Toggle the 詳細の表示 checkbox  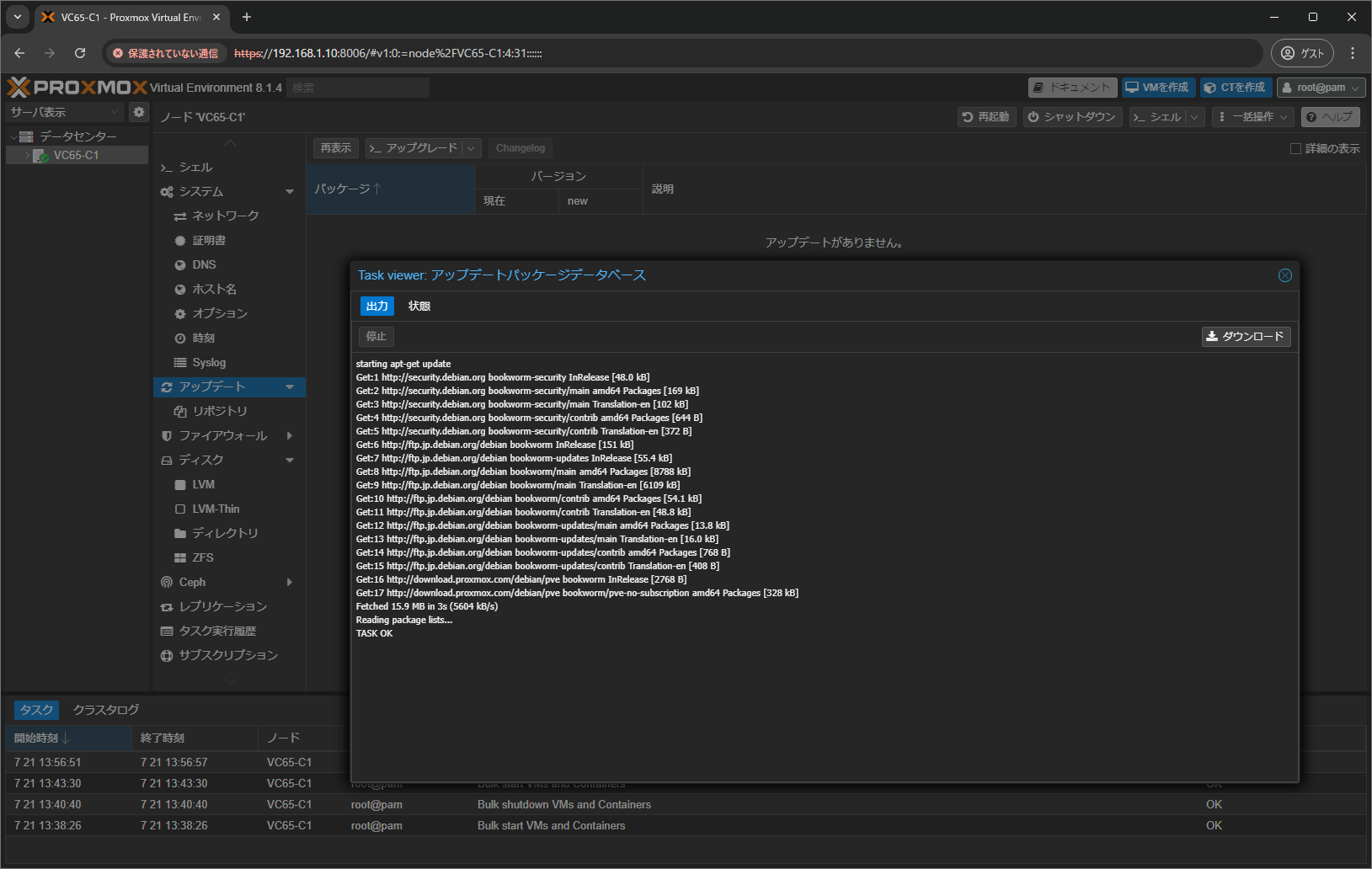(1295, 149)
